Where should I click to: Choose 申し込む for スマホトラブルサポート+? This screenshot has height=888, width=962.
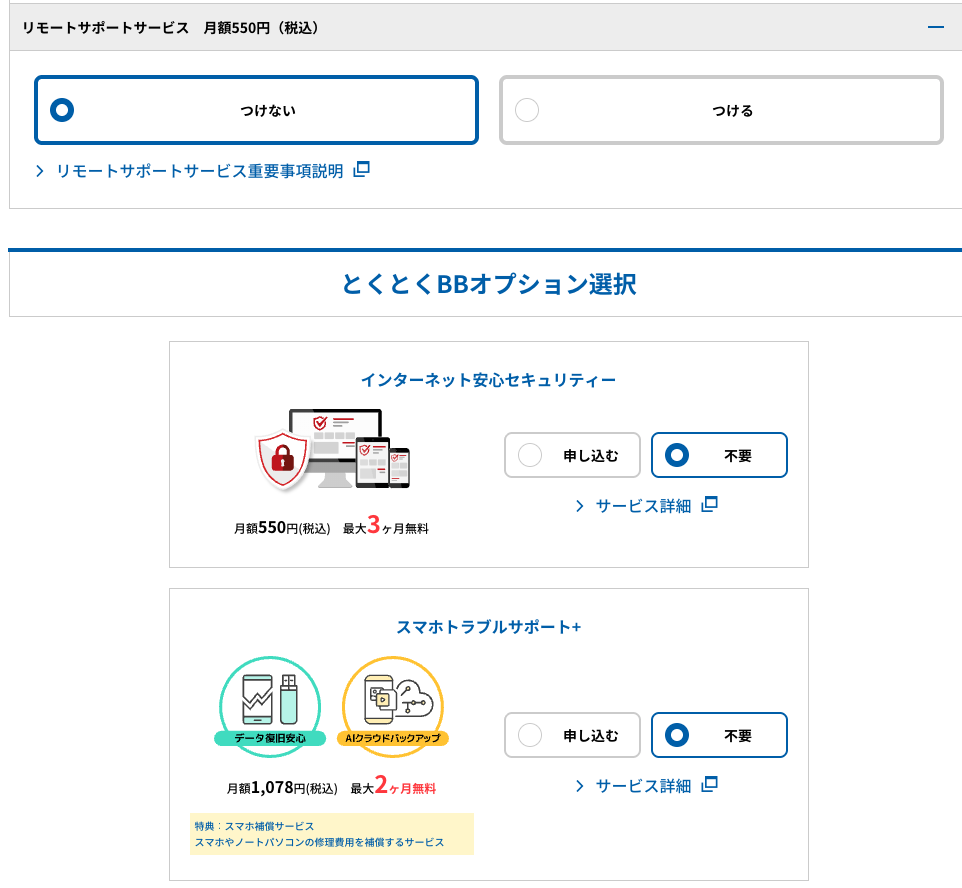(571, 735)
